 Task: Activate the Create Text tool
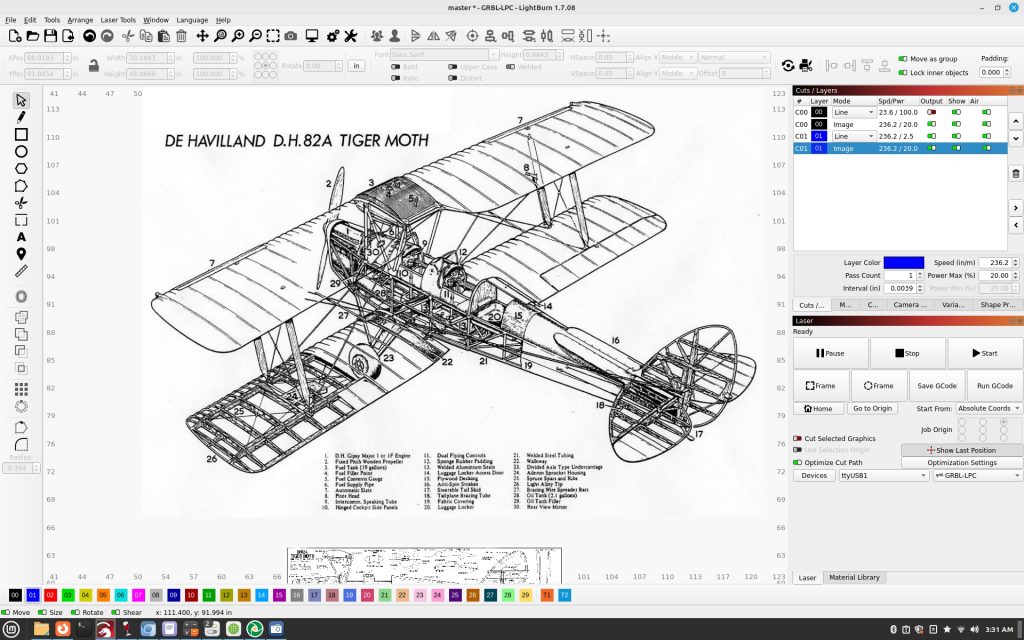tap(21, 237)
